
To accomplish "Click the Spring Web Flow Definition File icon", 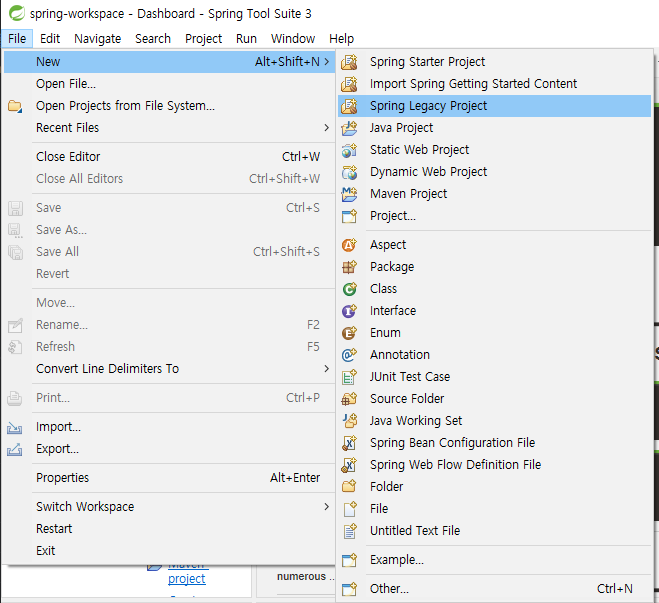I will coord(349,465).
